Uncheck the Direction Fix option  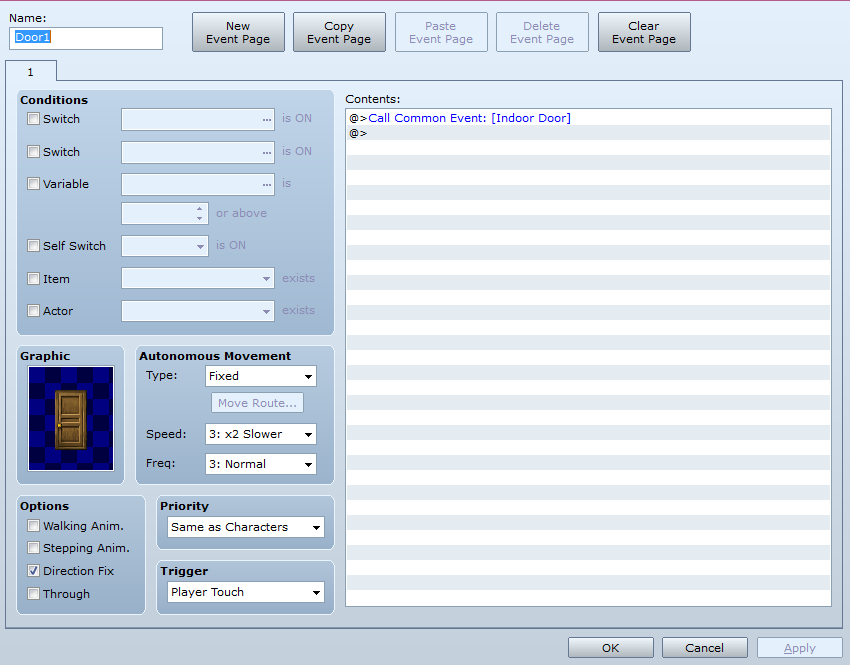point(34,571)
